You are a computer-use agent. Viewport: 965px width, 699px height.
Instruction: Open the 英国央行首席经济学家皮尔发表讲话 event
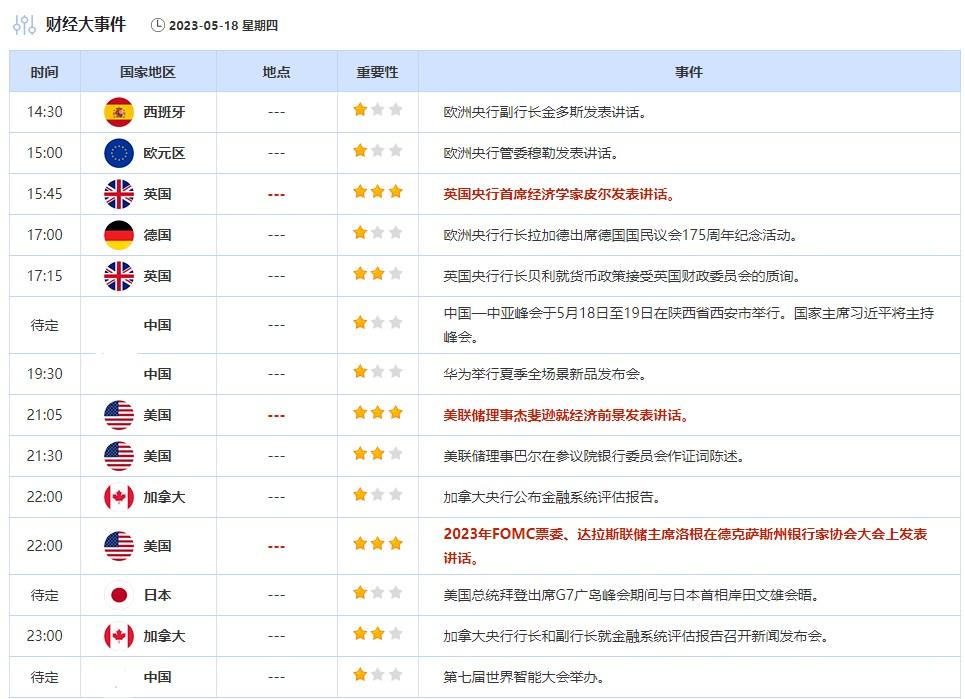(x=559, y=194)
